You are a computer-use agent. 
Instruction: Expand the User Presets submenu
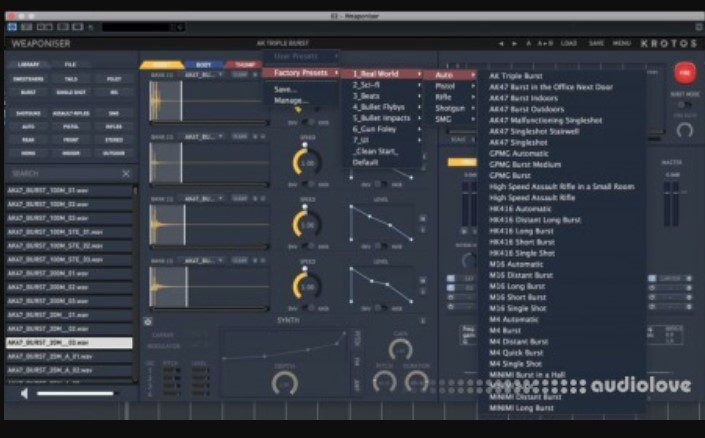(301, 57)
